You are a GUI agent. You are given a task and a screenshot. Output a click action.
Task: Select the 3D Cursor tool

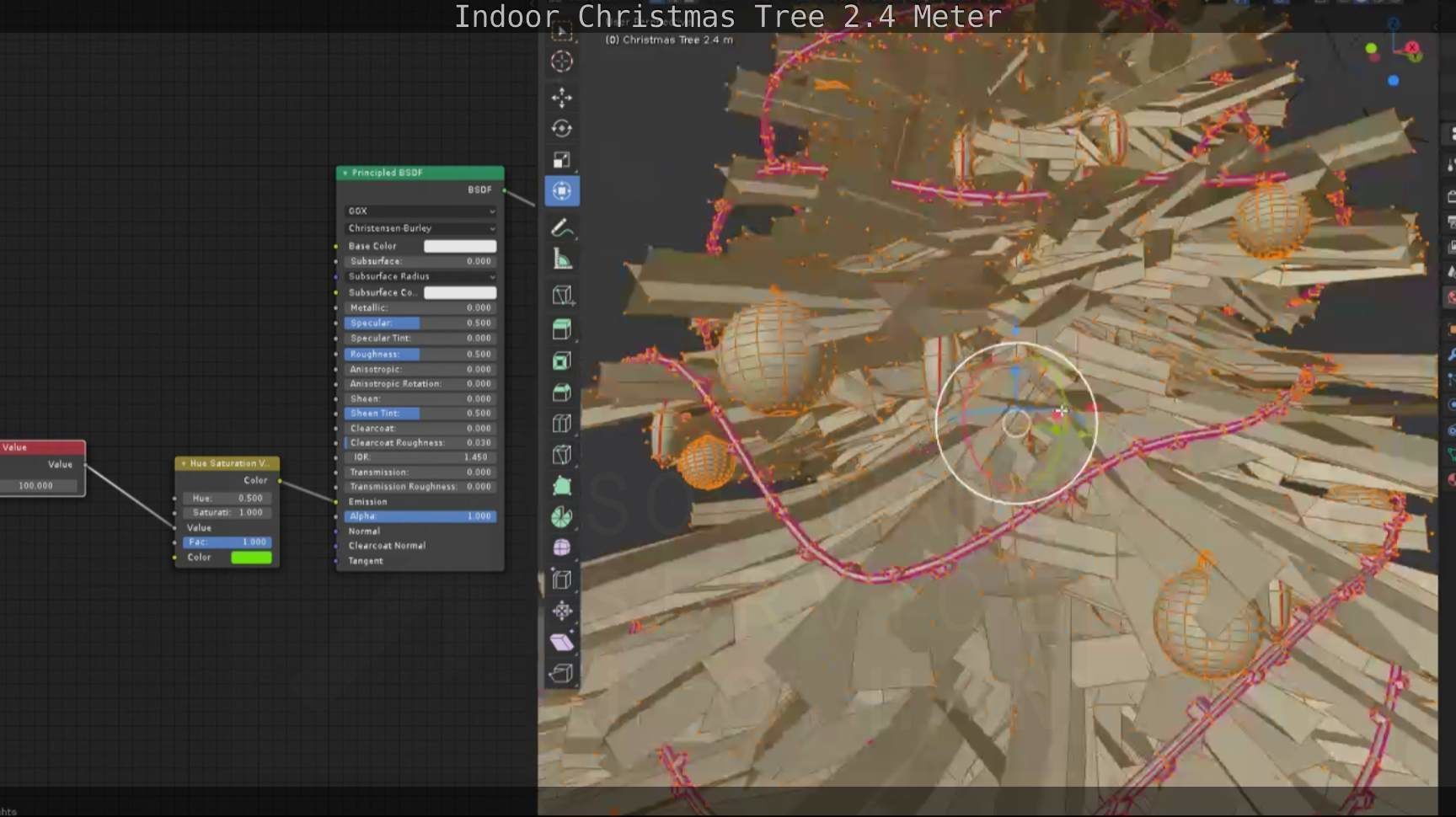pos(562,61)
